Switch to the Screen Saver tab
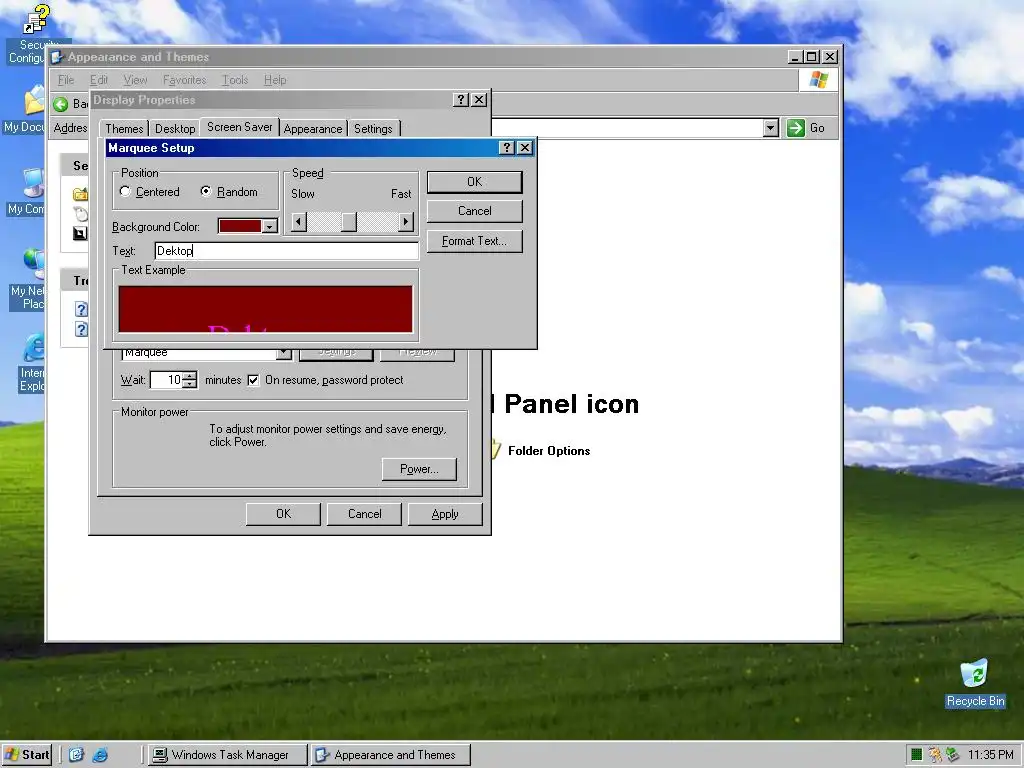1024x768 pixels. [240, 127]
